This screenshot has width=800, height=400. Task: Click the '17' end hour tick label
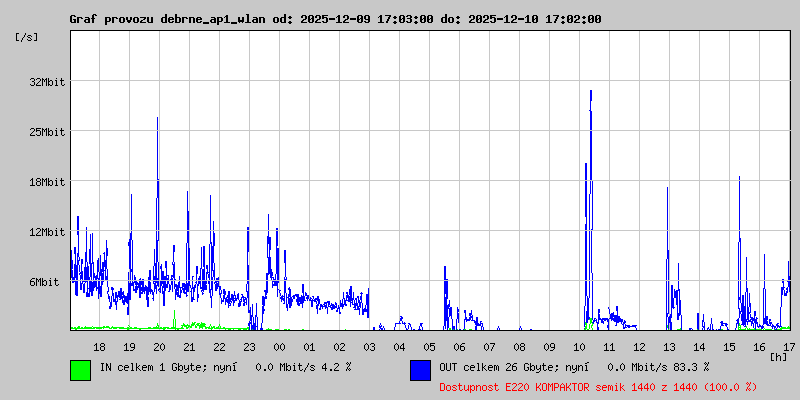[x=789, y=347]
